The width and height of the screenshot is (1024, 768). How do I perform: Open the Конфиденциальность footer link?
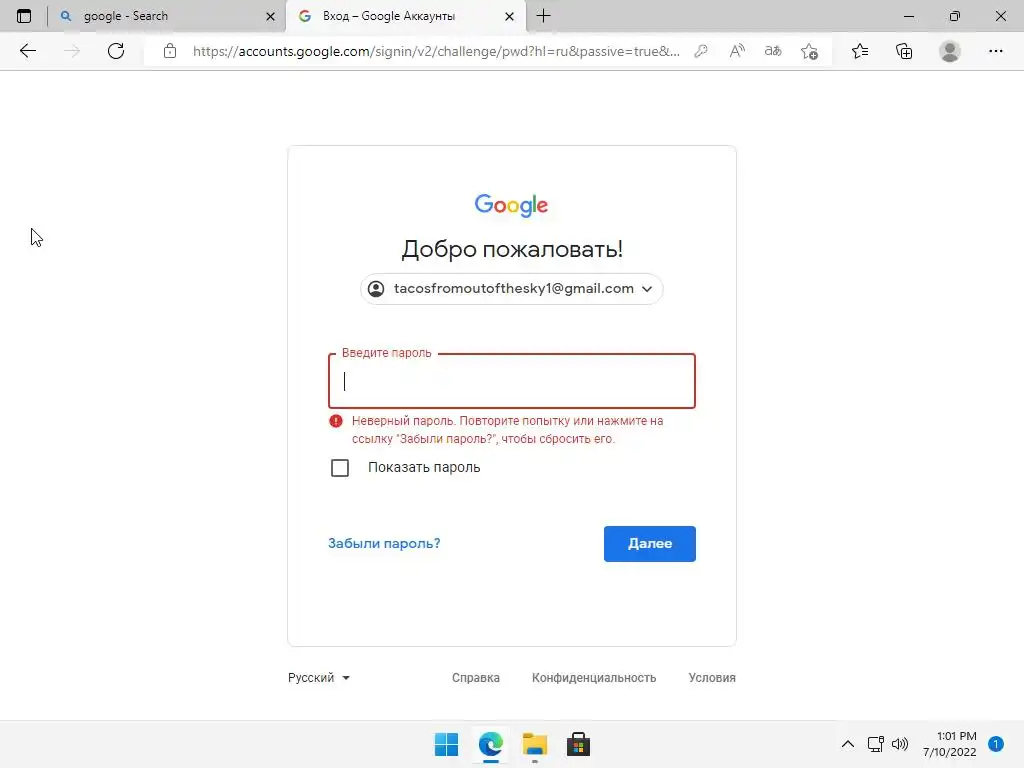click(x=594, y=678)
